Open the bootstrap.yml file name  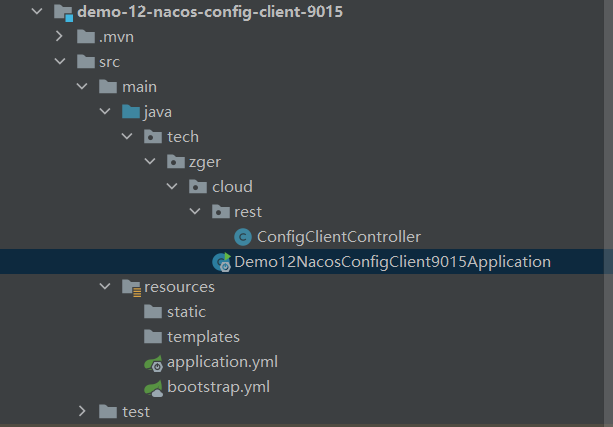click(x=219, y=388)
